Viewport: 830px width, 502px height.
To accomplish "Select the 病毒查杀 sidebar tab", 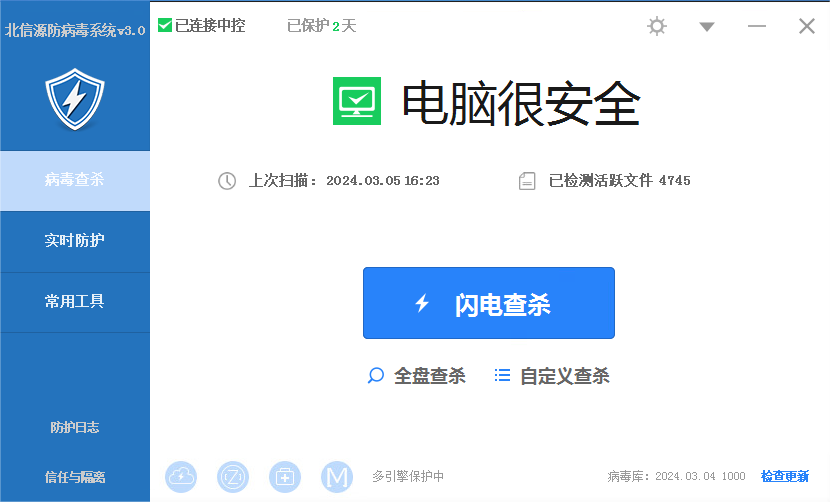I will point(74,181).
